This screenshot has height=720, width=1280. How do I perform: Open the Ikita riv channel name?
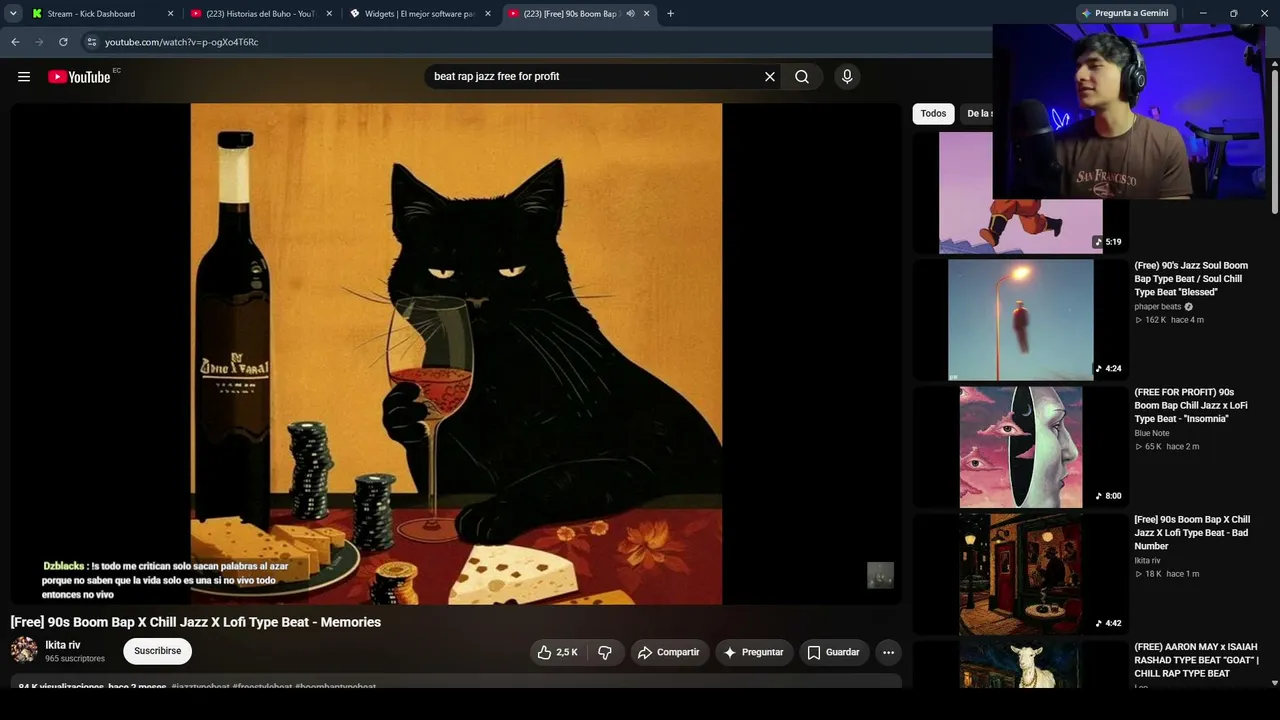click(63, 645)
